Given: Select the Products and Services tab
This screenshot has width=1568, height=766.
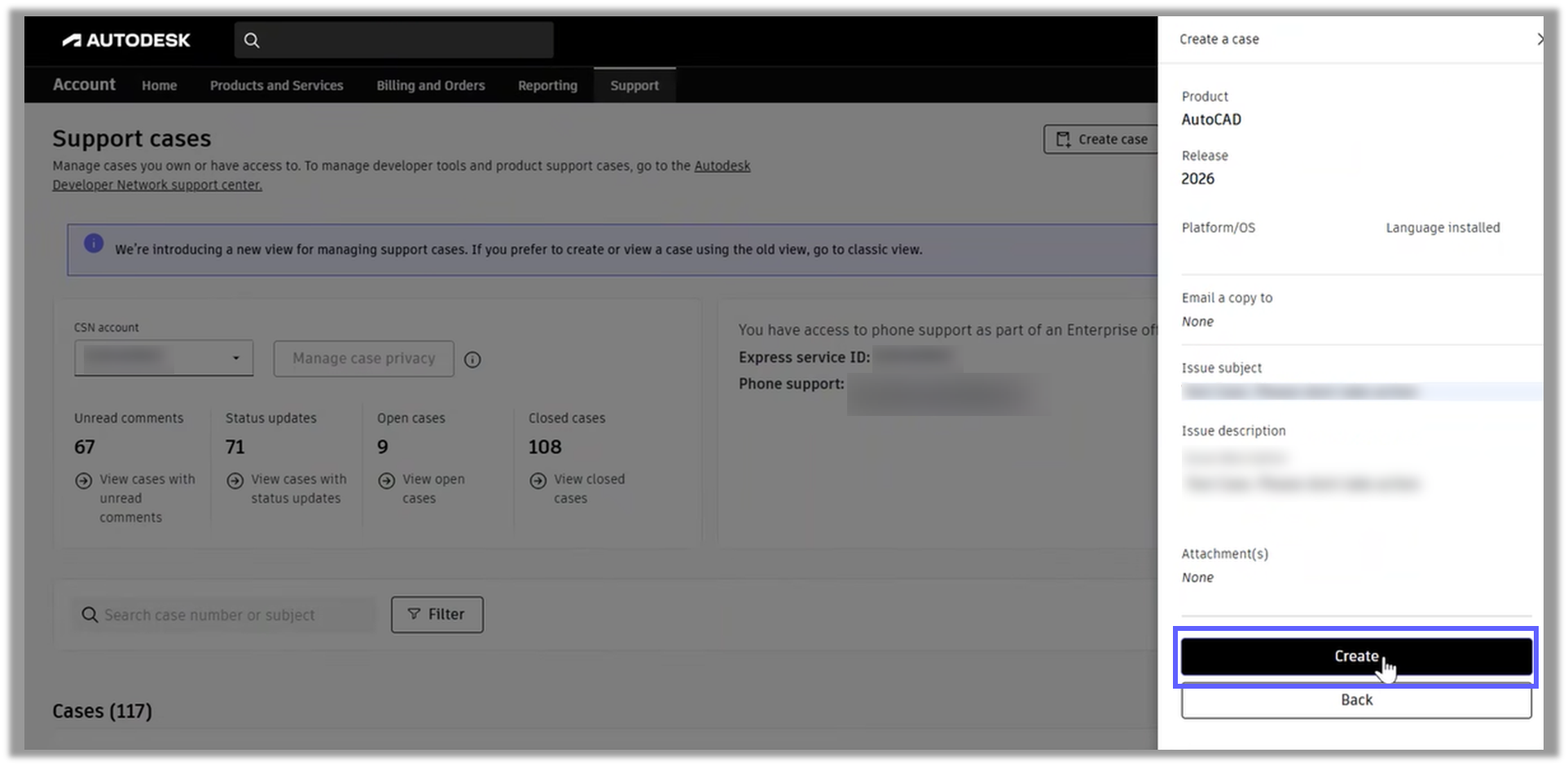Looking at the screenshot, I should pyautogui.click(x=276, y=85).
